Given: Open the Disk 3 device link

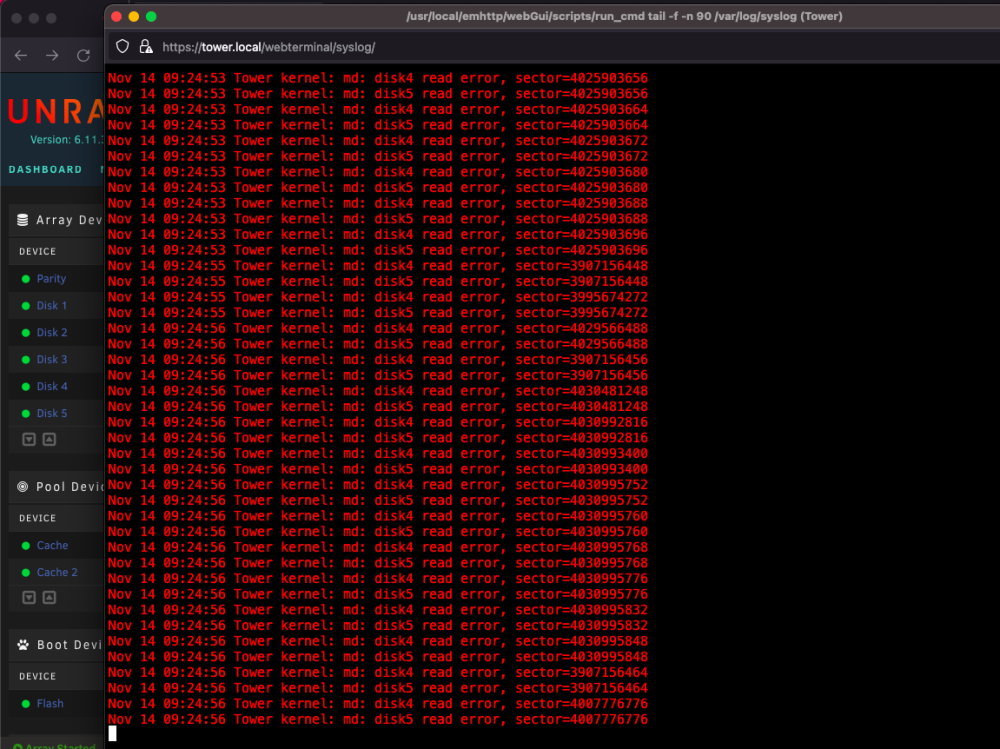Looking at the screenshot, I should tap(52, 359).
